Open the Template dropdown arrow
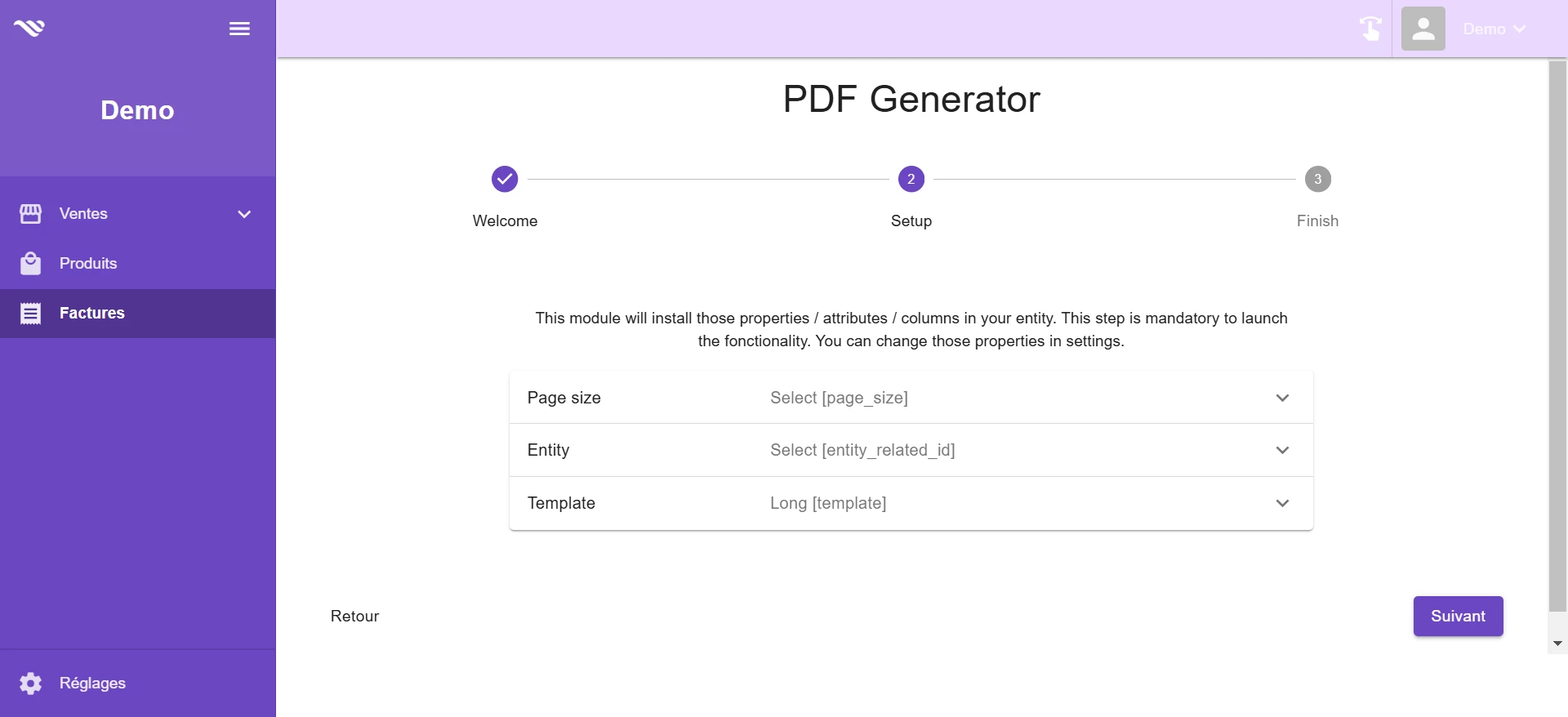 point(1283,503)
